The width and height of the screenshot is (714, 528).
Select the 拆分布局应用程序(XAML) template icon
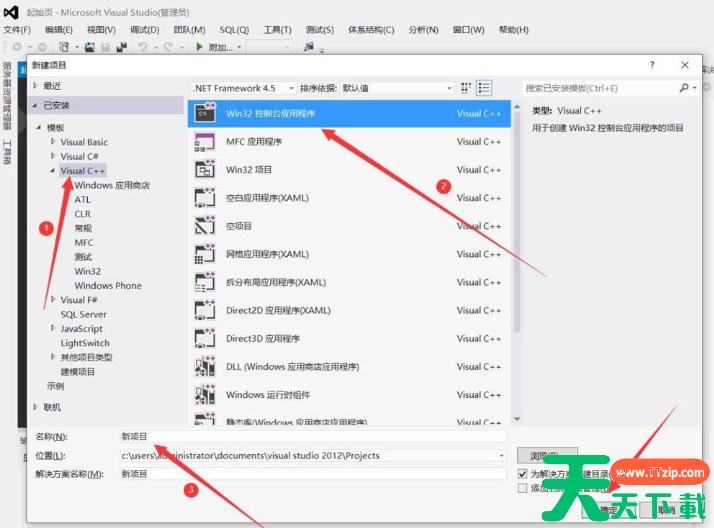pos(205,282)
